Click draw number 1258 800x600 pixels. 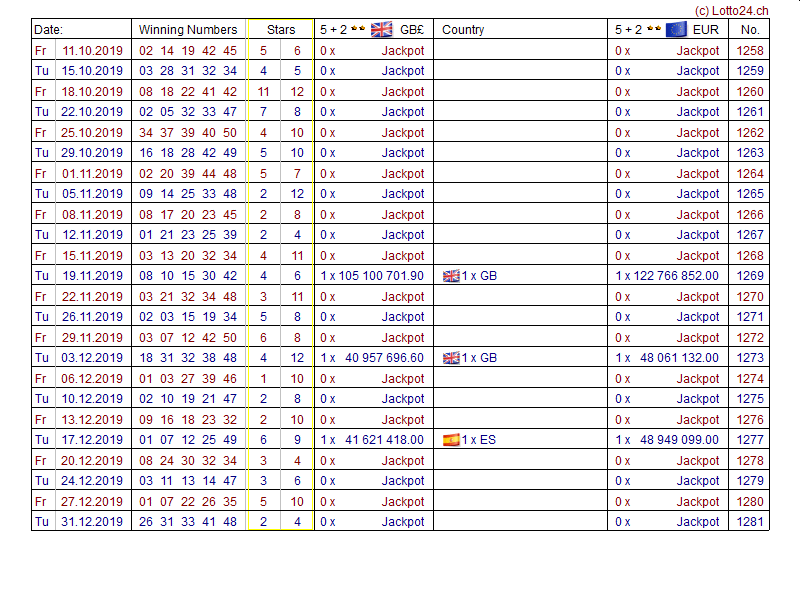click(749, 50)
